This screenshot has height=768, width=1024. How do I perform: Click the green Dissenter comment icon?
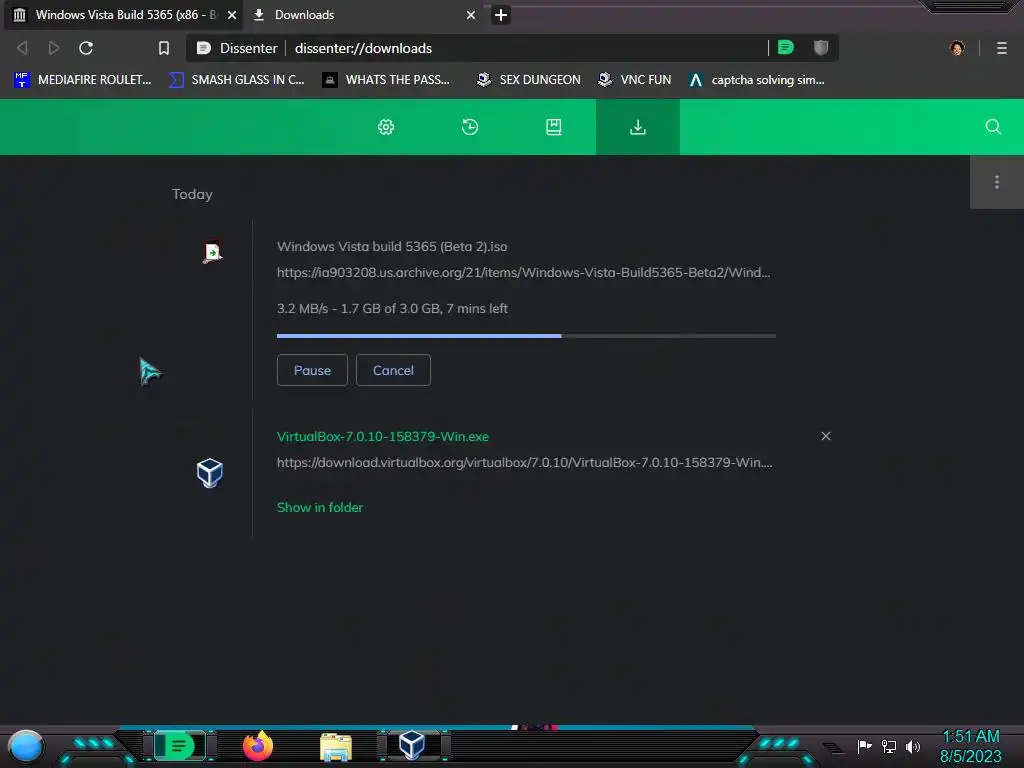(x=786, y=48)
